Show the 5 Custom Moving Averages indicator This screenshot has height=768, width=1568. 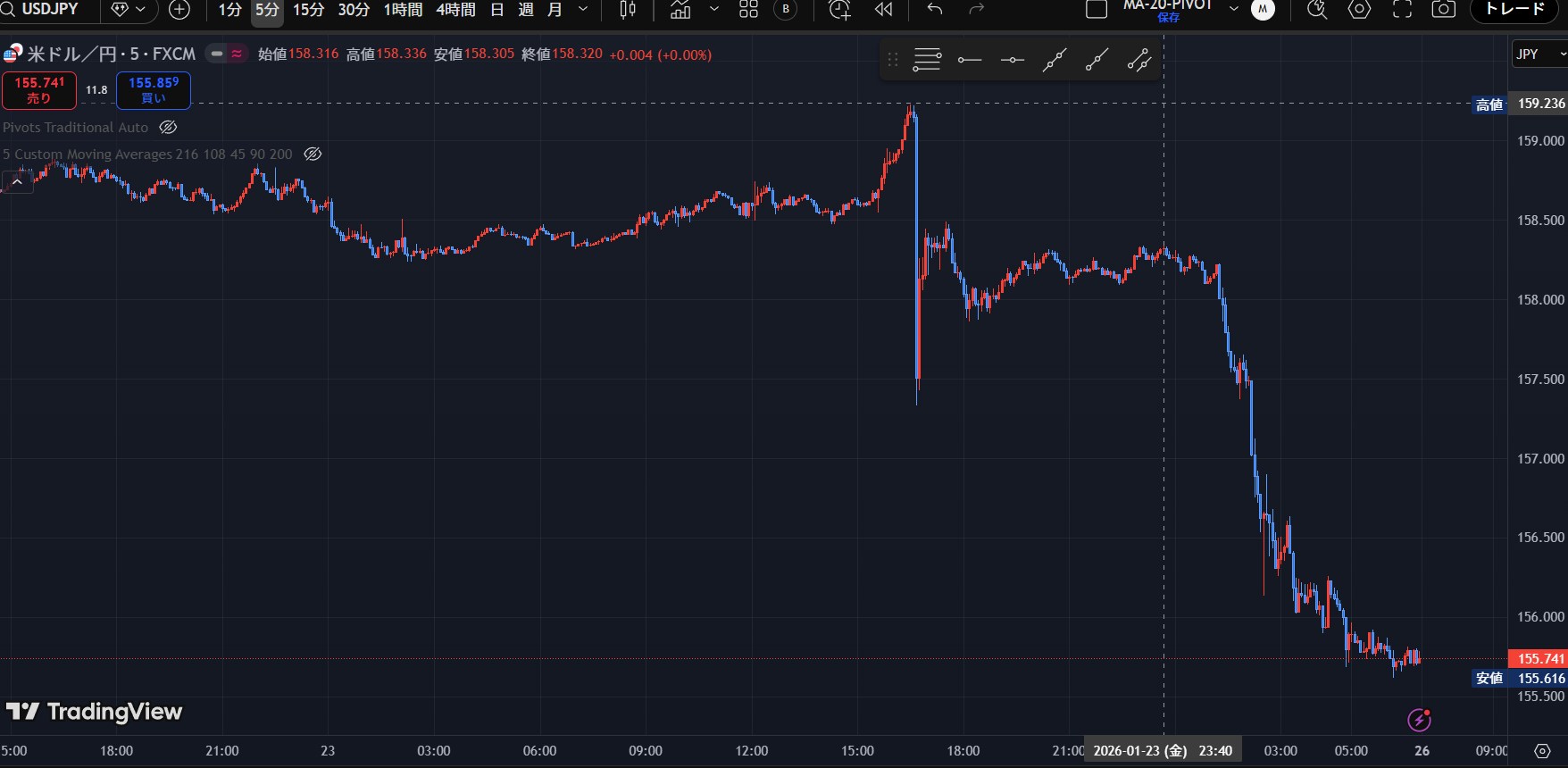click(x=313, y=154)
